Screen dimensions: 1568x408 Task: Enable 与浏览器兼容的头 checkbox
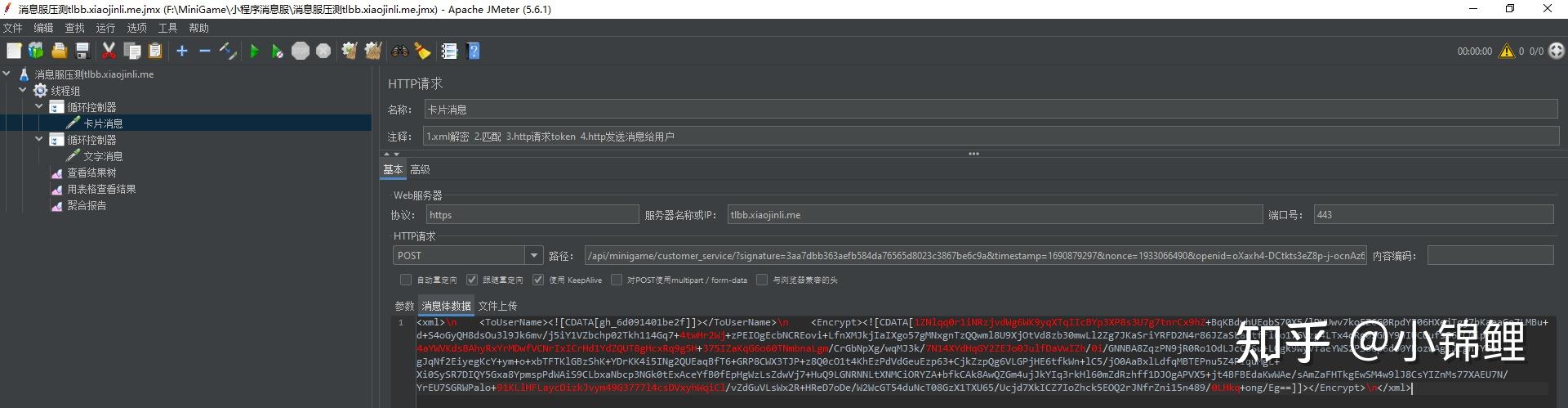762,280
